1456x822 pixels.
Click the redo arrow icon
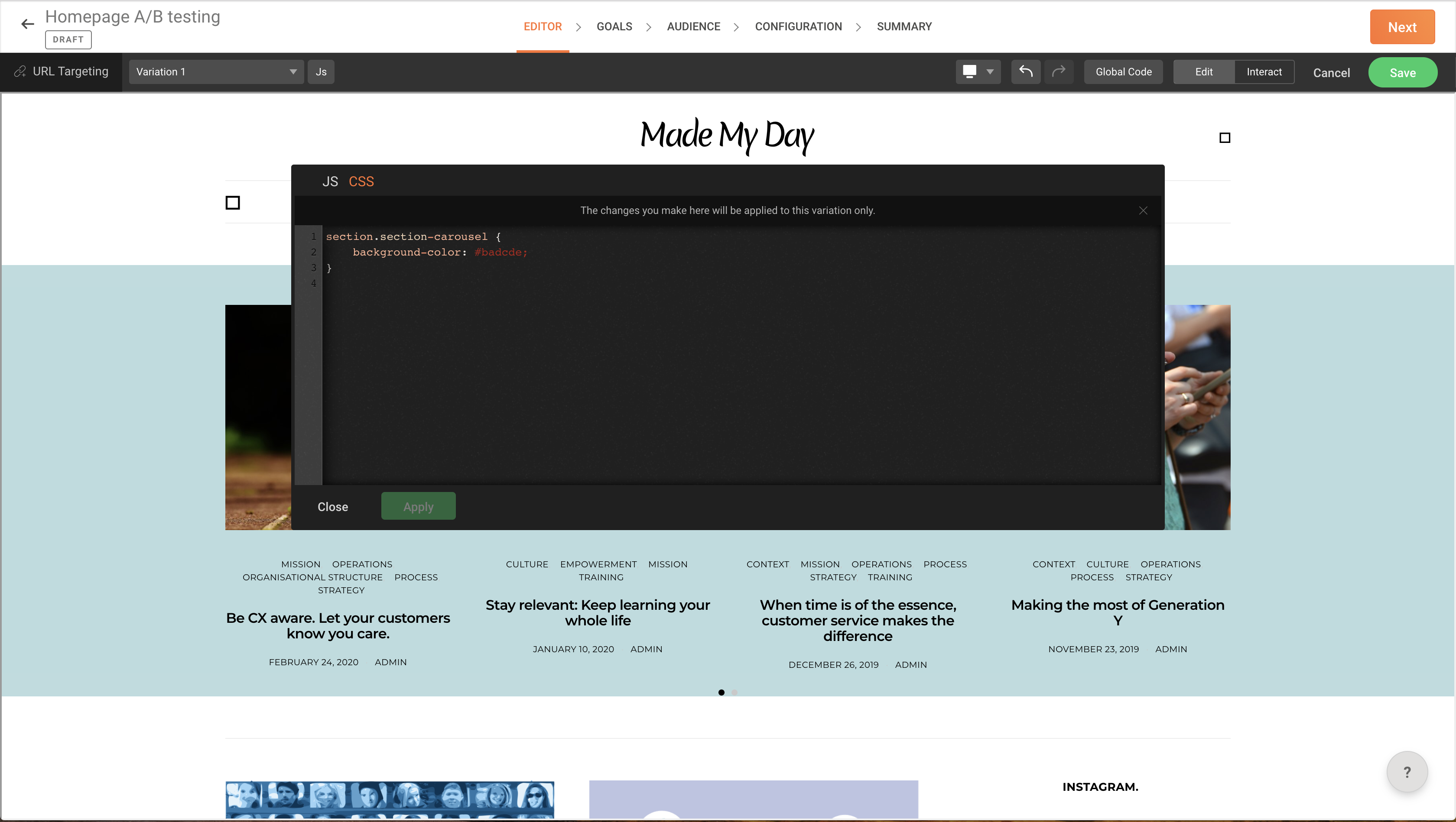1058,72
